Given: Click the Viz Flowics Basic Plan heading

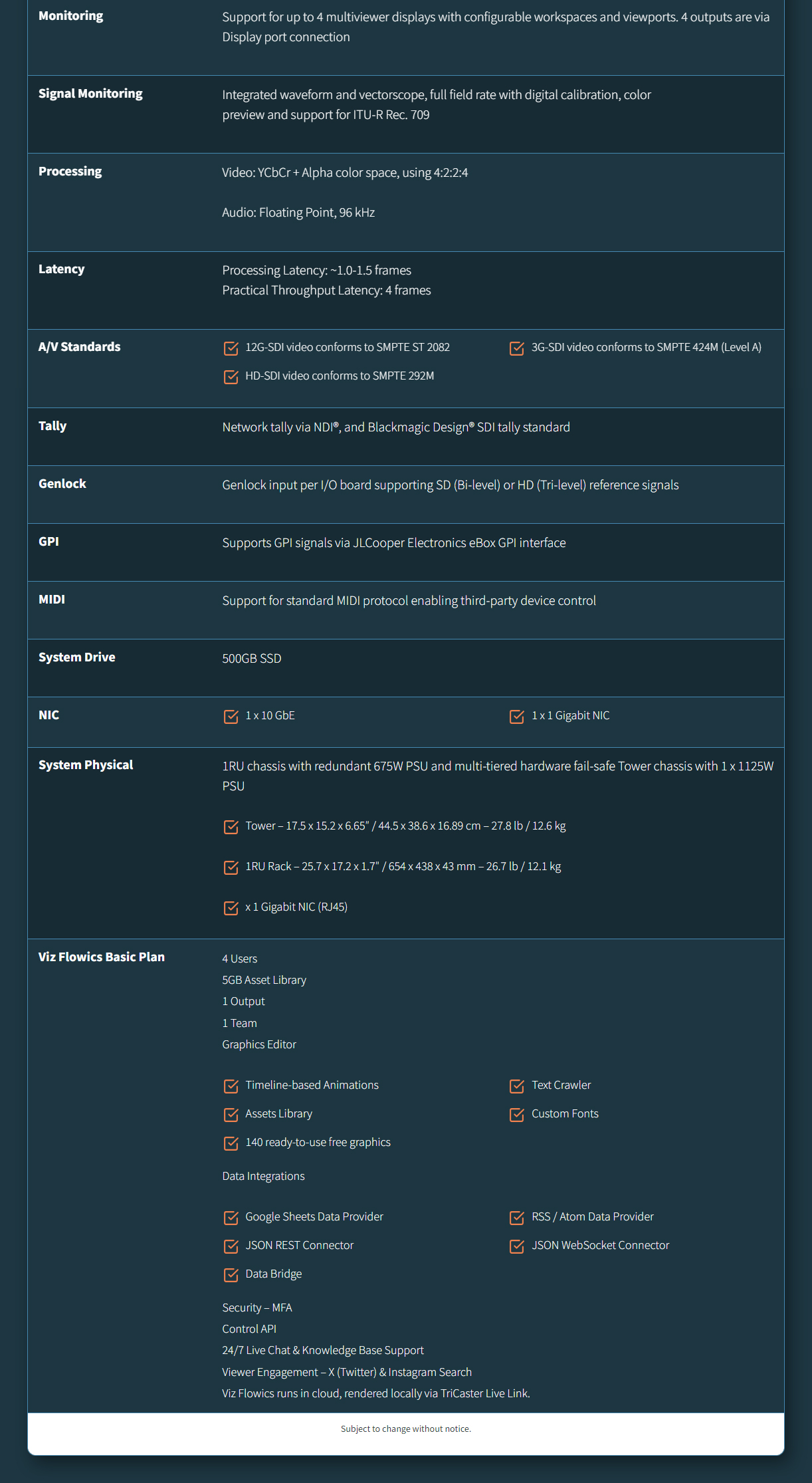Looking at the screenshot, I should 102,957.
